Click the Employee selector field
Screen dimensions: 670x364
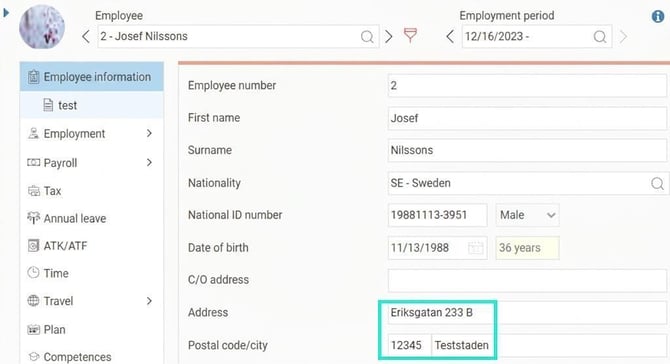[x=238, y=36]
